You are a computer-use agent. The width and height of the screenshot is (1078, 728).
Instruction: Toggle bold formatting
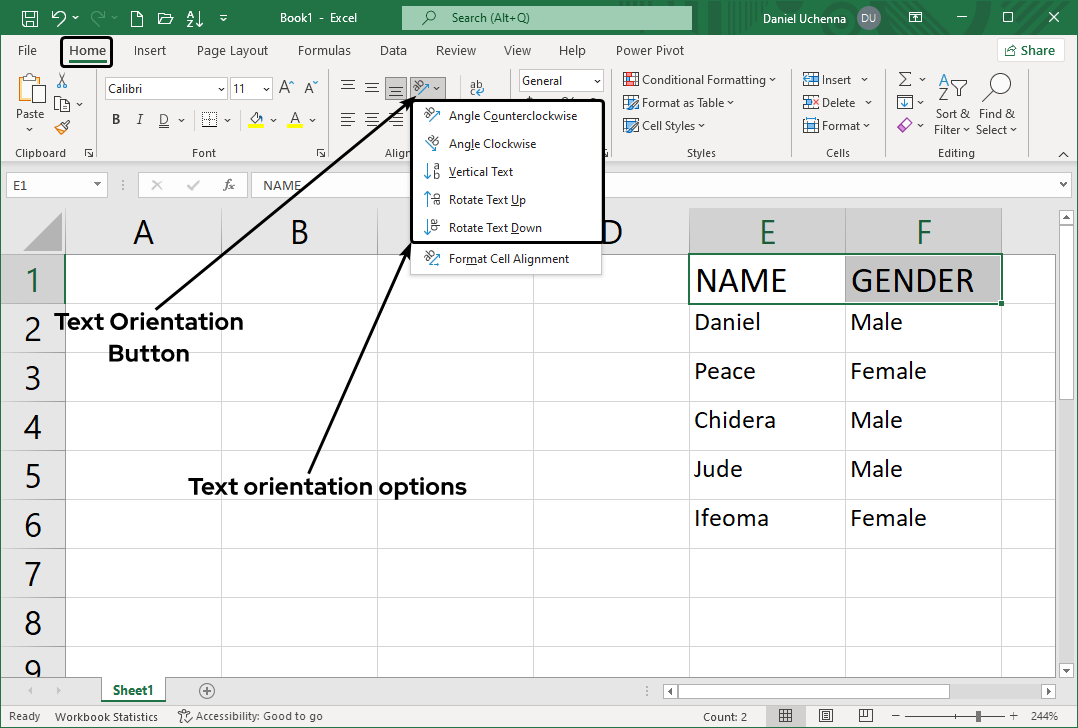pyautogui.click(x=115, y=119)
